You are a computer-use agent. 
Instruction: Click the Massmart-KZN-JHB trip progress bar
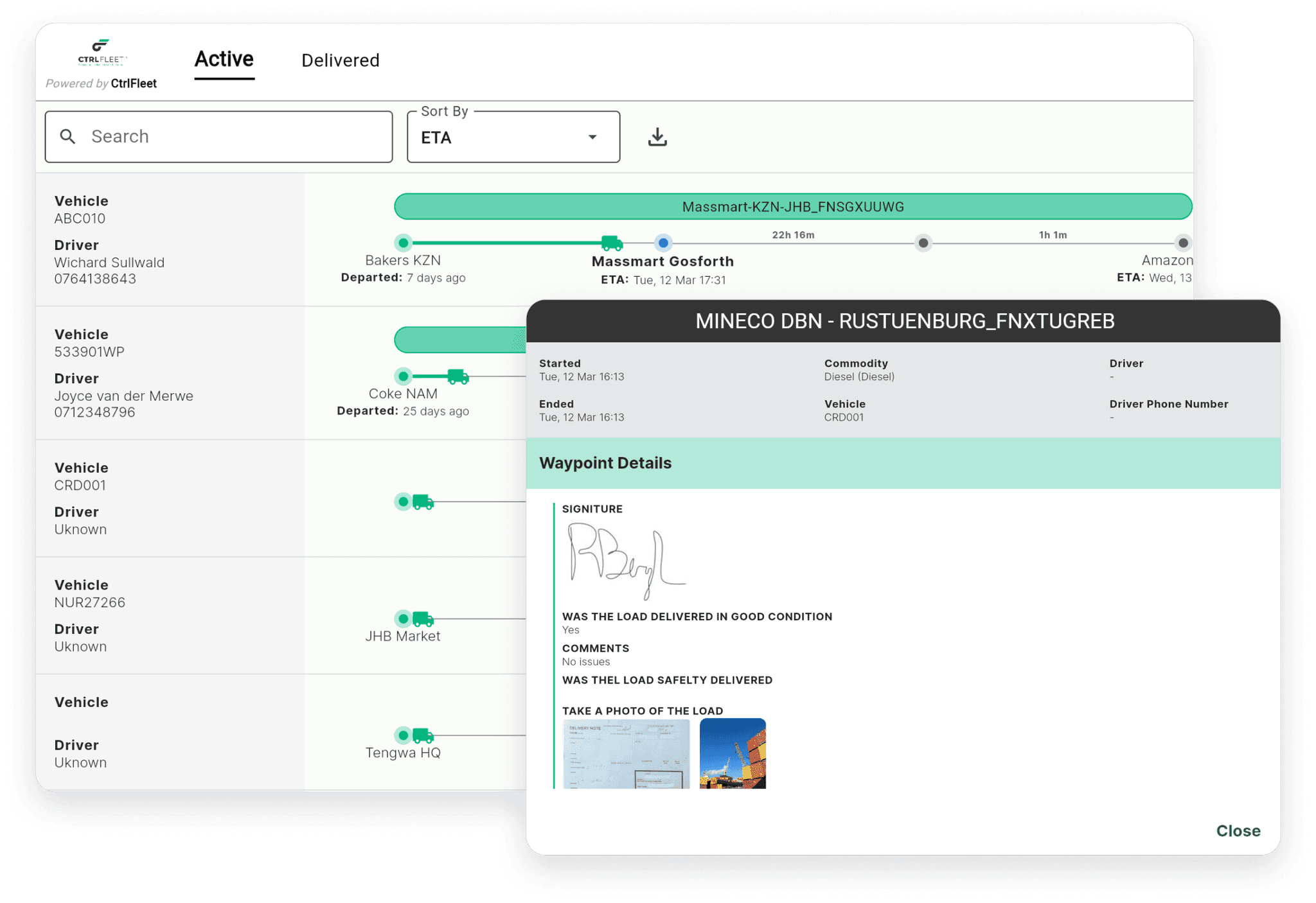click(x=792, y=206)
